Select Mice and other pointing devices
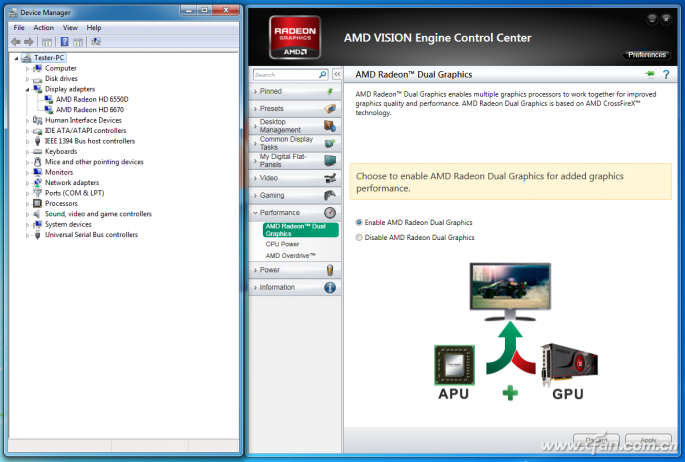The image size is (685, 462). click(x=94, y=162)
